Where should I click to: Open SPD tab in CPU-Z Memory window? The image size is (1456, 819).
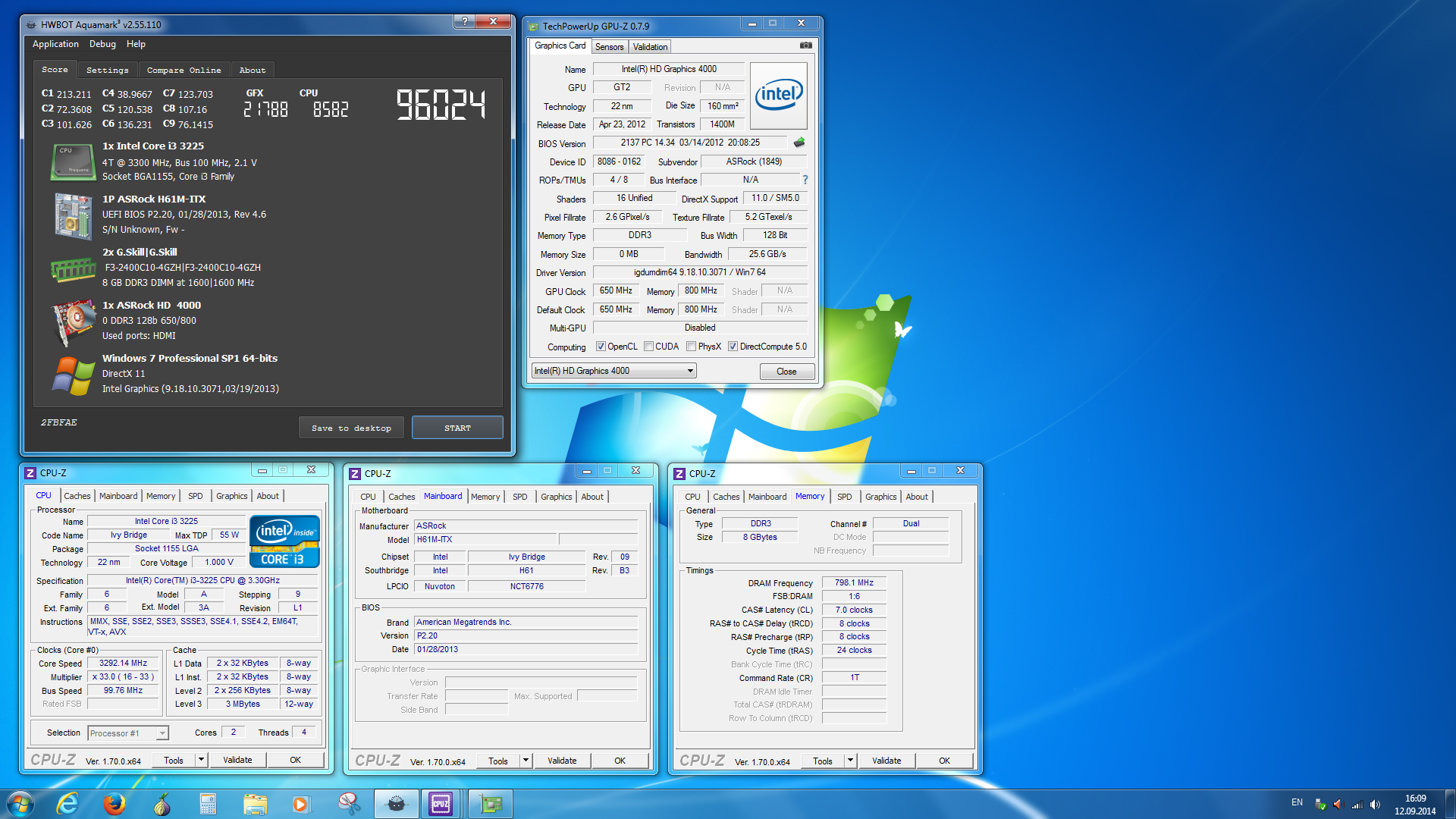coord(844,497)
